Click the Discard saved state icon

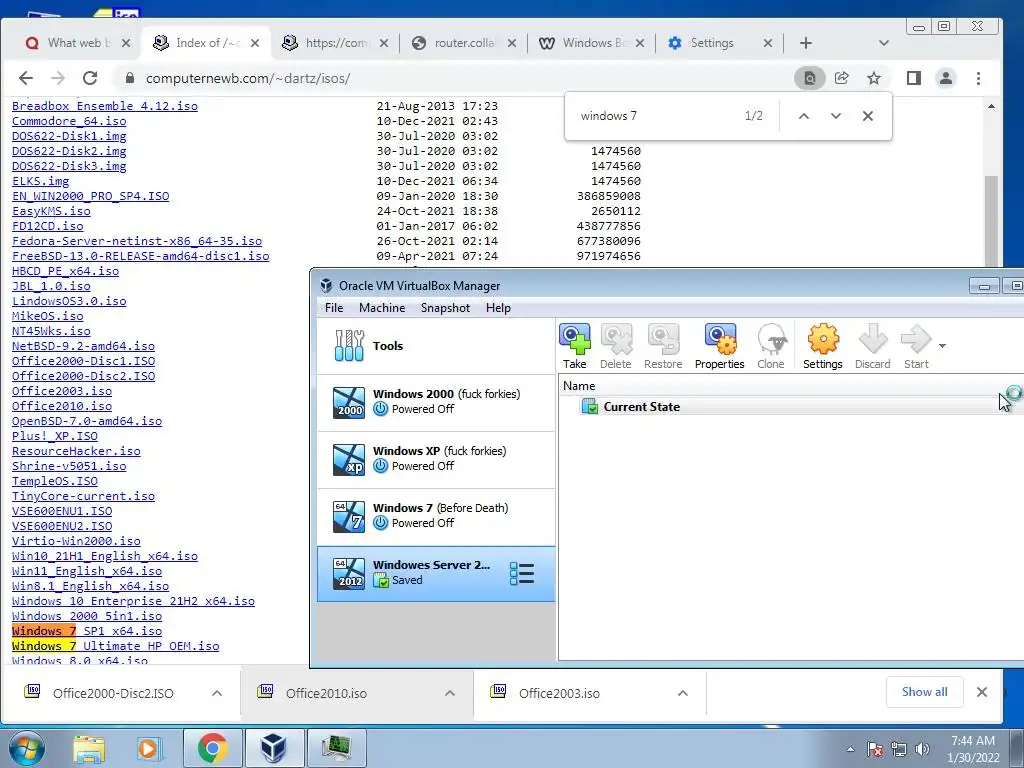[x=872, y=340]
